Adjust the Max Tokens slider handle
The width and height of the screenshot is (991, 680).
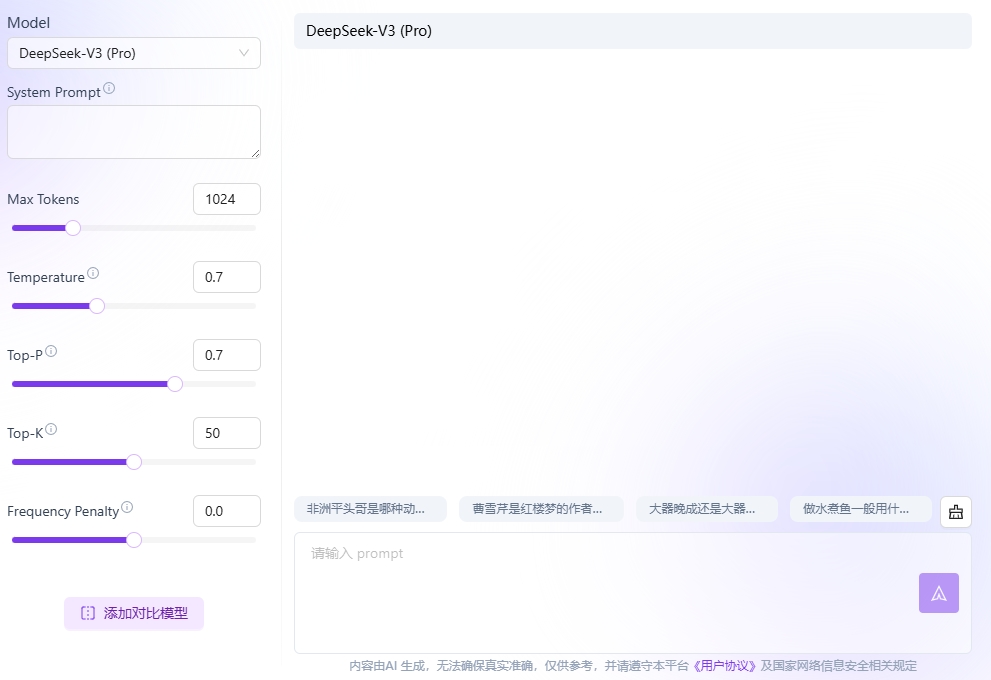[x=73, y=228]
